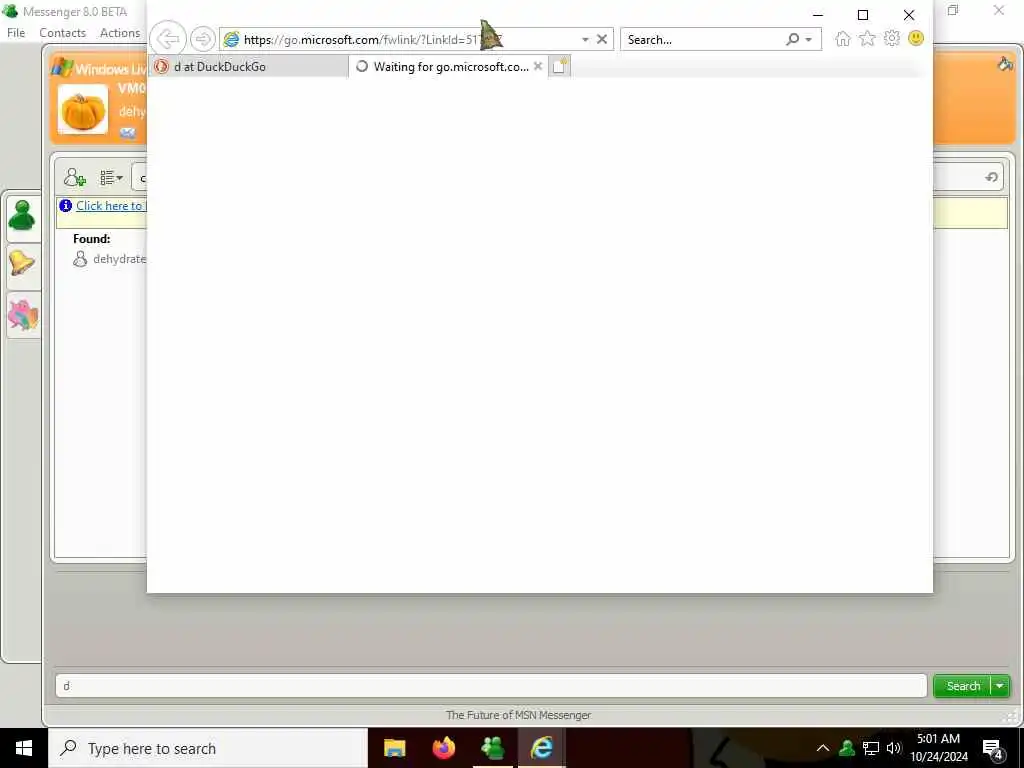Click the smiley feedback icon in IE

916,38
